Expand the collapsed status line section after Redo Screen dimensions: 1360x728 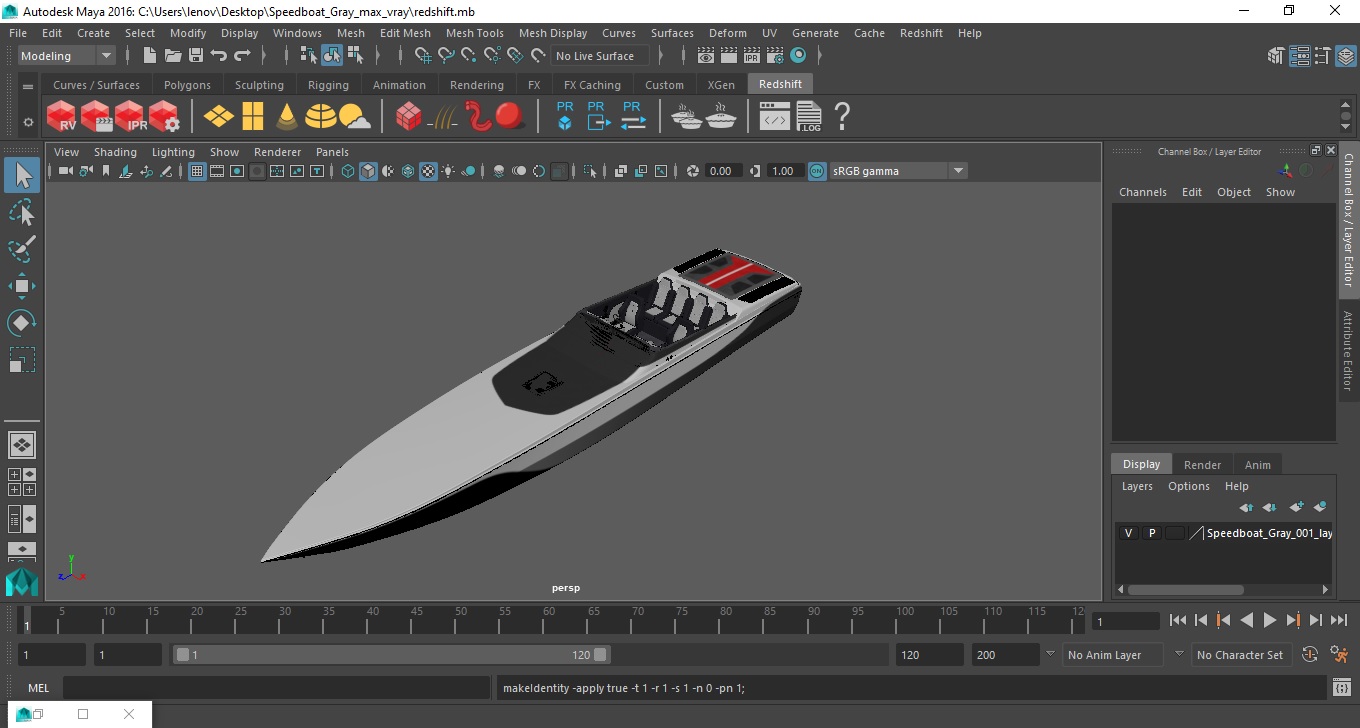pos(262,56)
